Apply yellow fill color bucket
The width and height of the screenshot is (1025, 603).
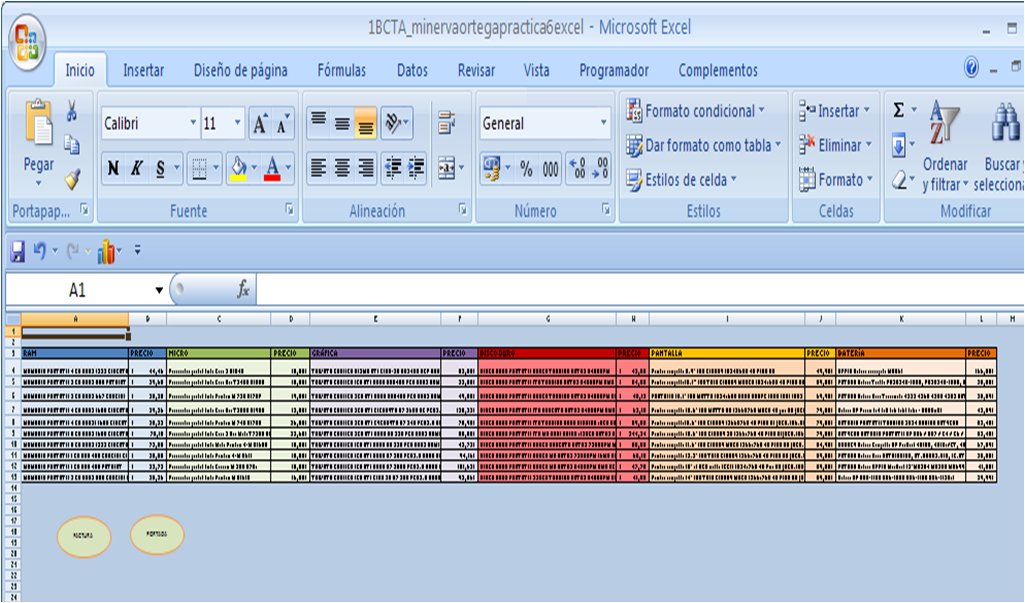point(239,169)
